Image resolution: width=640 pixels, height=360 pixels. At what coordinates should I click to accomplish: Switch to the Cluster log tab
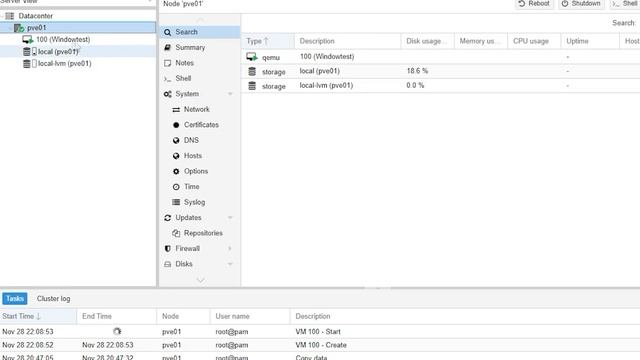pos(53,299)
